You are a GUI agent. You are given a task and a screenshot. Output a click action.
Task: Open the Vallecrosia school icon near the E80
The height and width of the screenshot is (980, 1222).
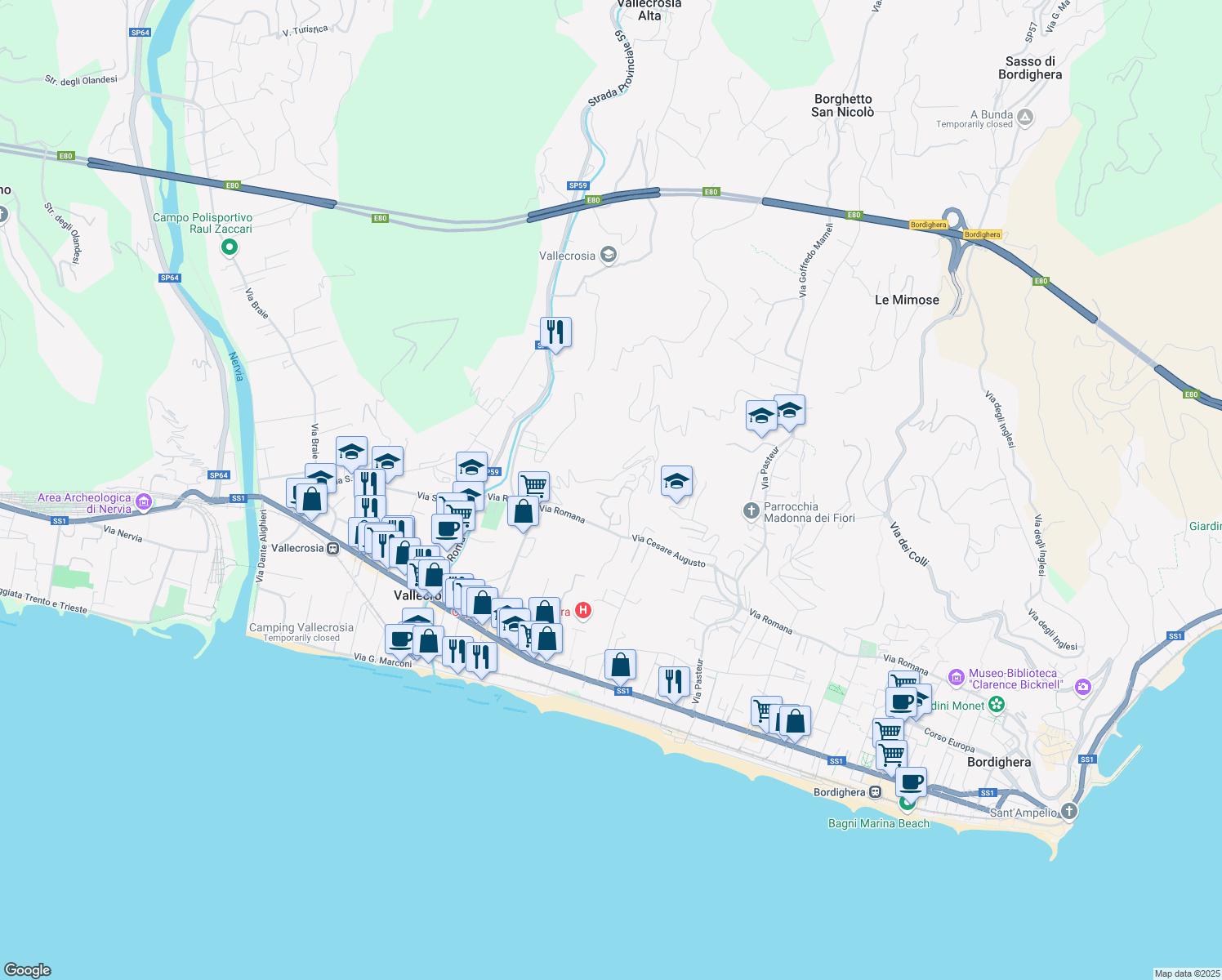[608, 256]
